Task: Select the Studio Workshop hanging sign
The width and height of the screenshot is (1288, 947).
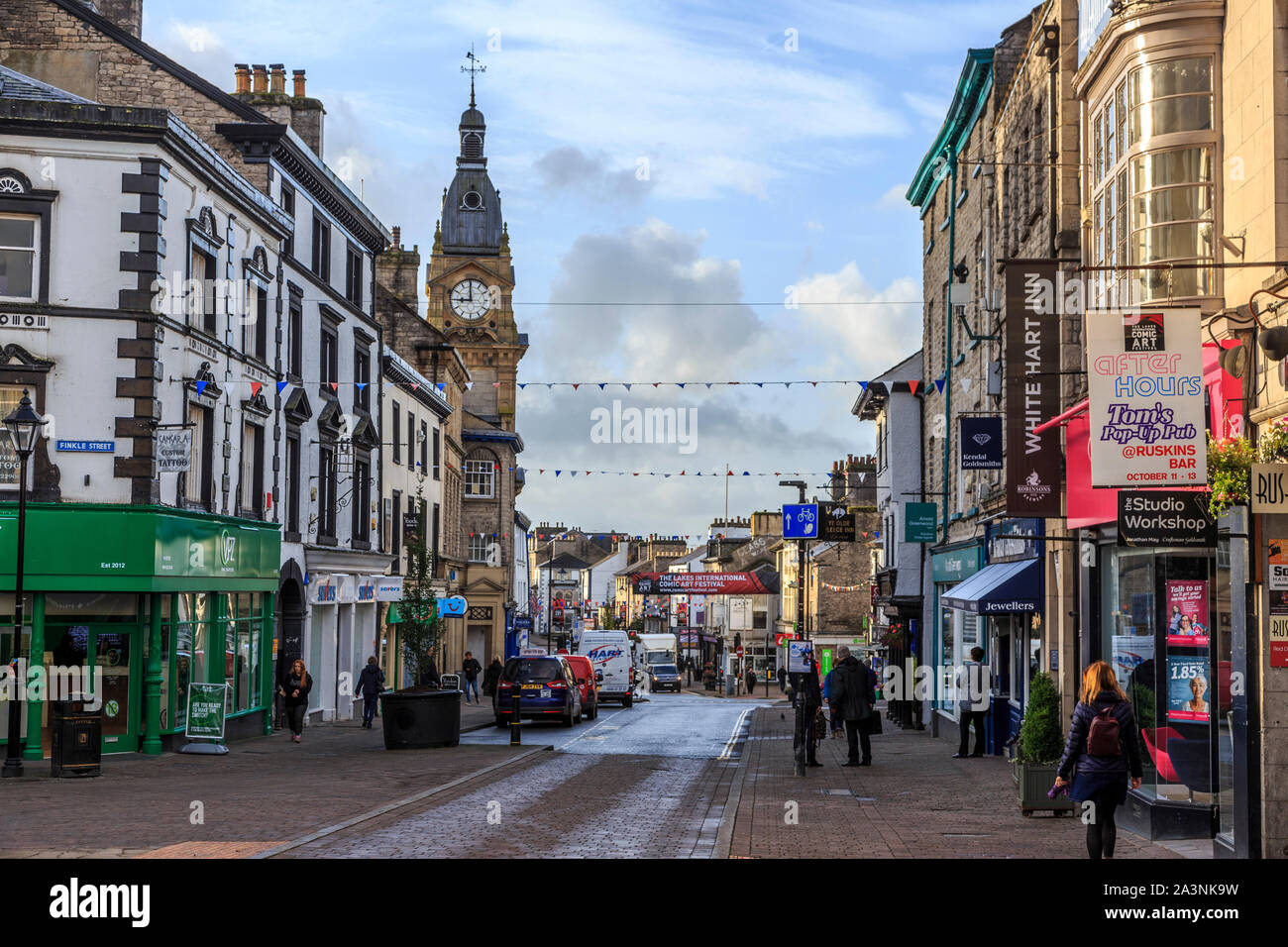Action: (x=1165, y=518)
